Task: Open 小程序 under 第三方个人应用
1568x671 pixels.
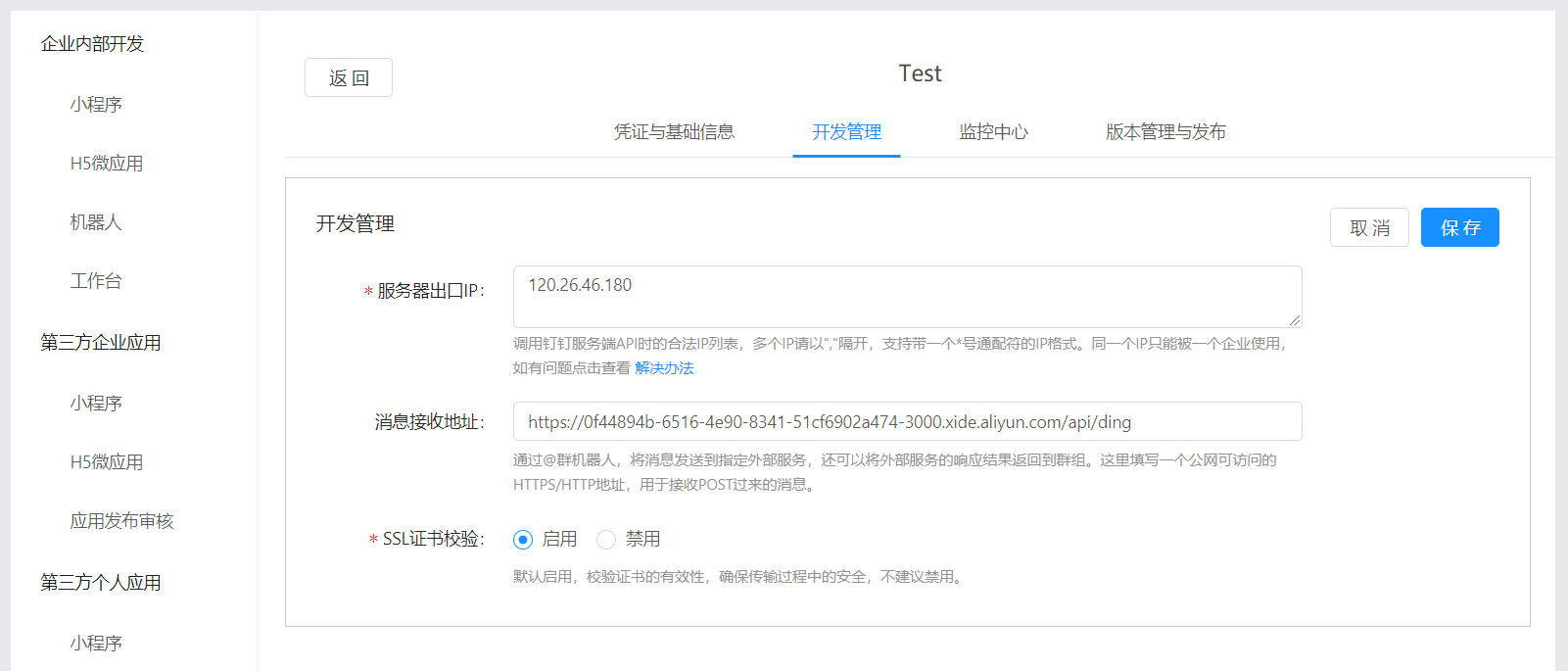Action: pos(96,644)
